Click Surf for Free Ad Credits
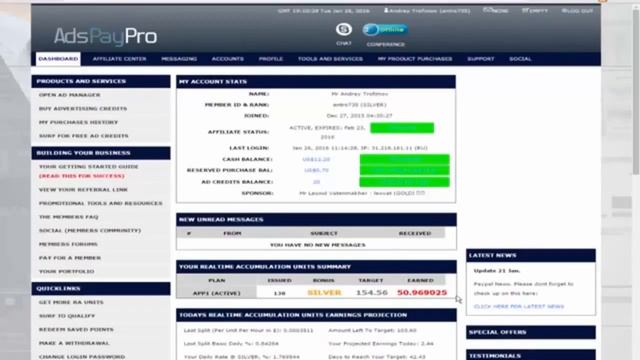 [x=83, y=136]
